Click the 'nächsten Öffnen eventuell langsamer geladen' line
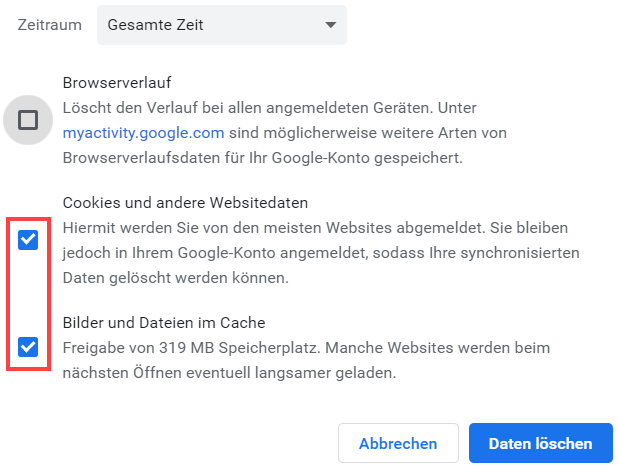This screenshot has width=619, height=471. (229, 373)
